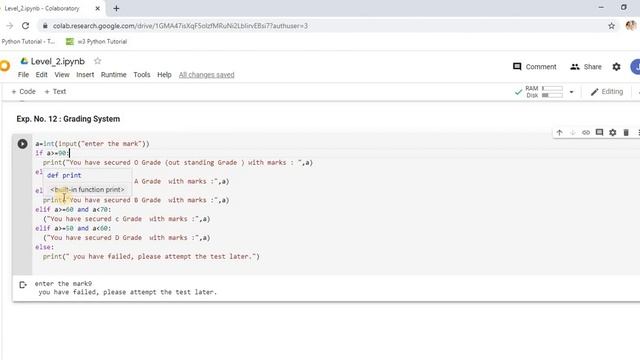Click the 'else:' code line
This screenshot has height=360, width=640.
coord(44,247)
